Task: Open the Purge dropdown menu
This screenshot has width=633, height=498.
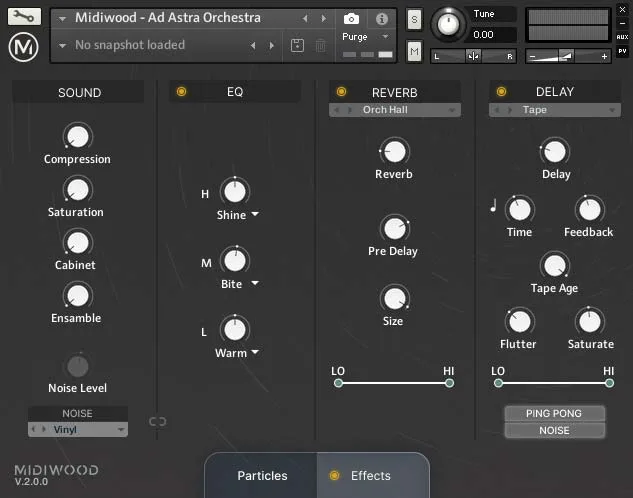Action: [385, 36]
